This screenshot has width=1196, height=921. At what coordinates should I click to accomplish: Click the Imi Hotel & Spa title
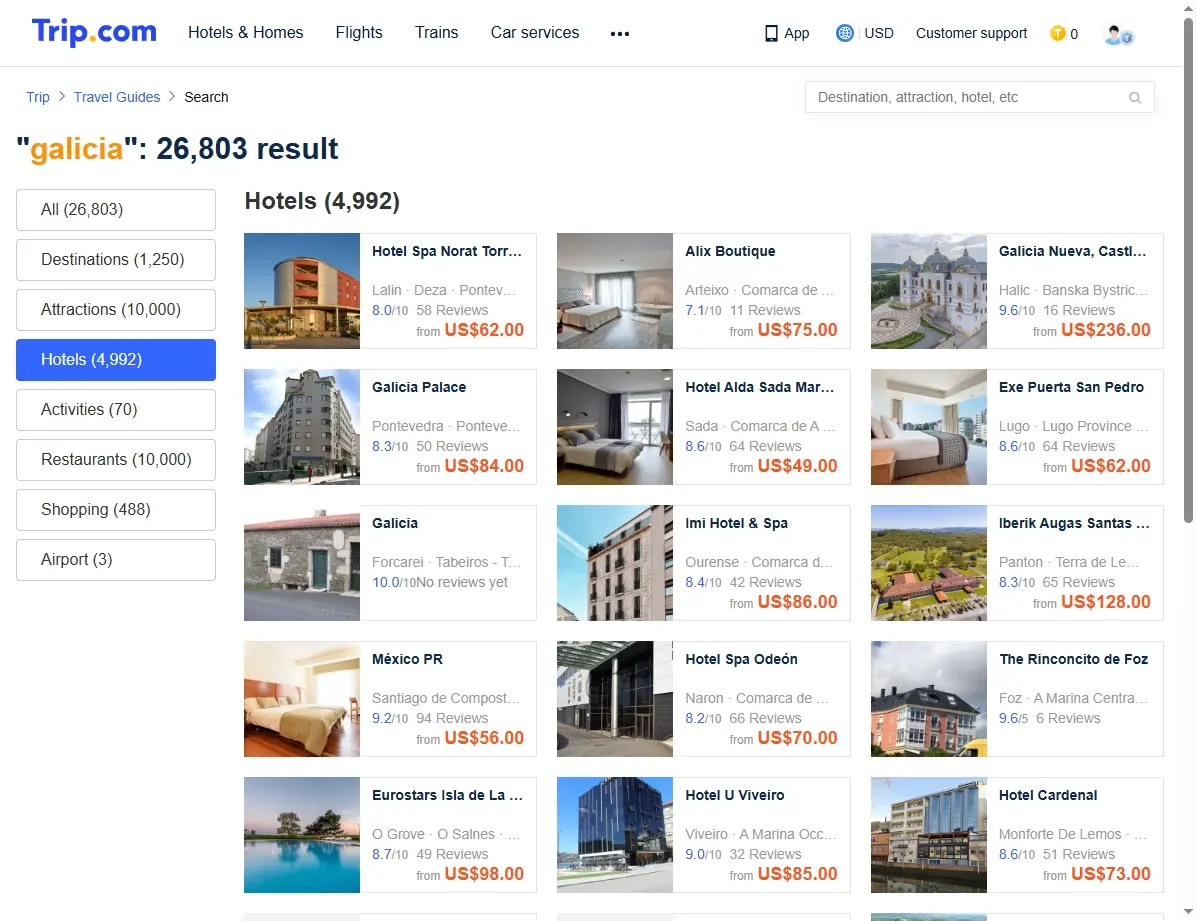click(x=736, y=523)
